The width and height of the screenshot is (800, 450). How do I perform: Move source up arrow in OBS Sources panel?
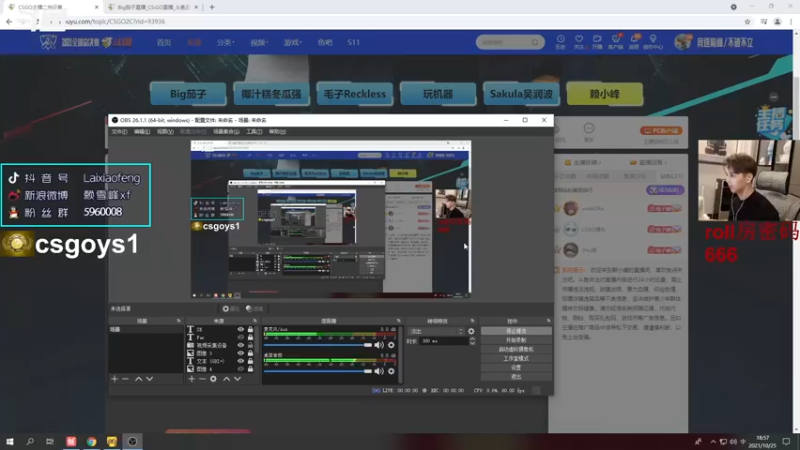pos(227,379)
